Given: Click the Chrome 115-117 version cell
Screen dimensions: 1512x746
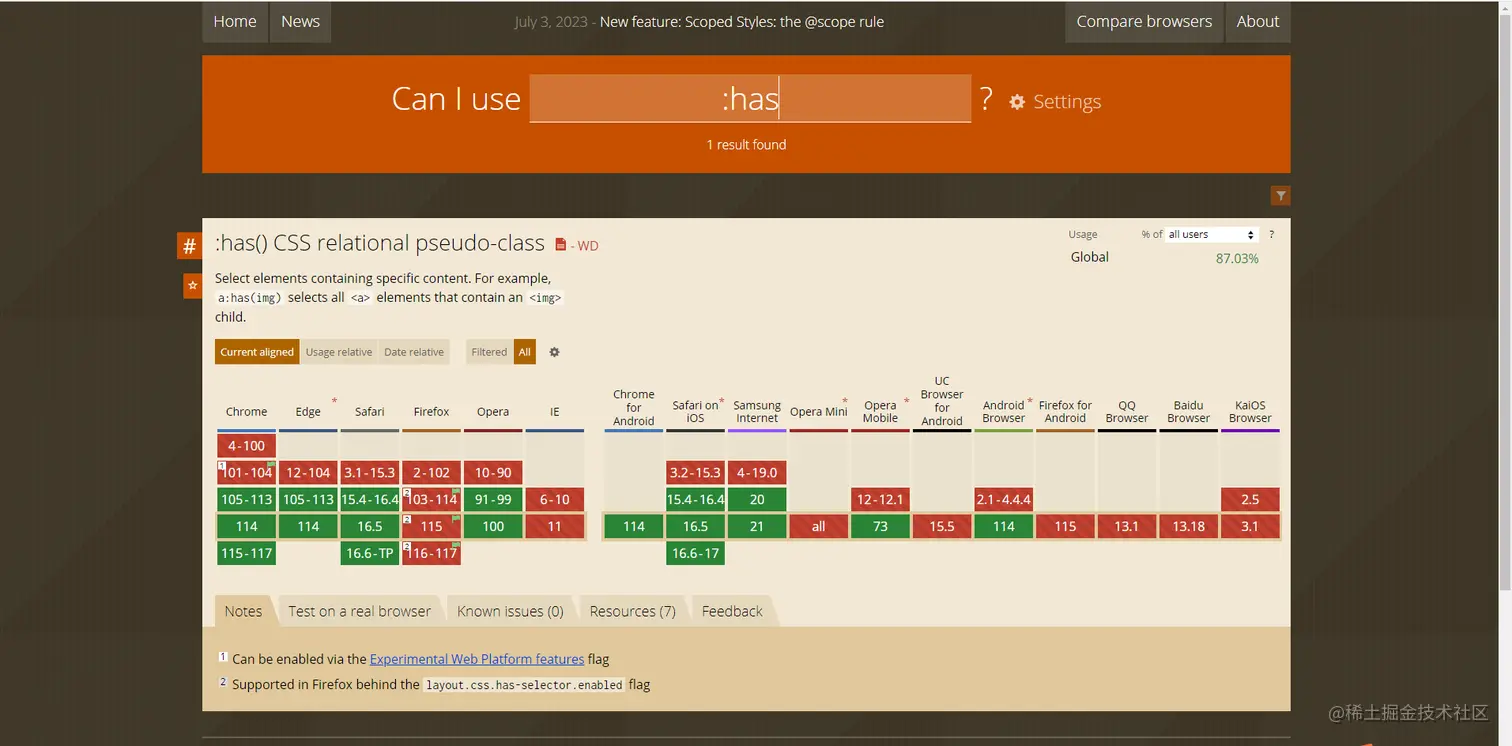Looking at the screenshot, I should coord(246,553).
